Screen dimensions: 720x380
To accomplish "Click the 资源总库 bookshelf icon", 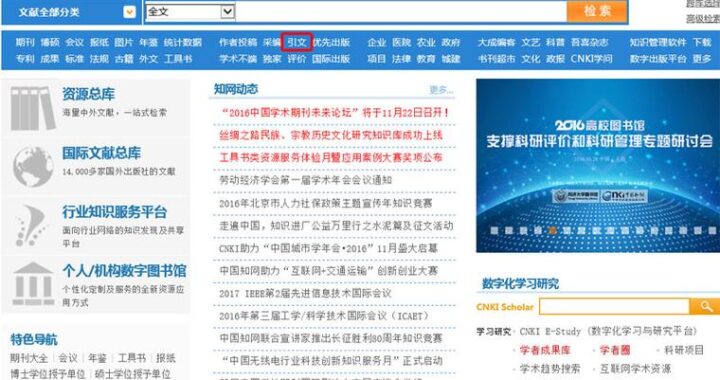I will tap(32, 108).
